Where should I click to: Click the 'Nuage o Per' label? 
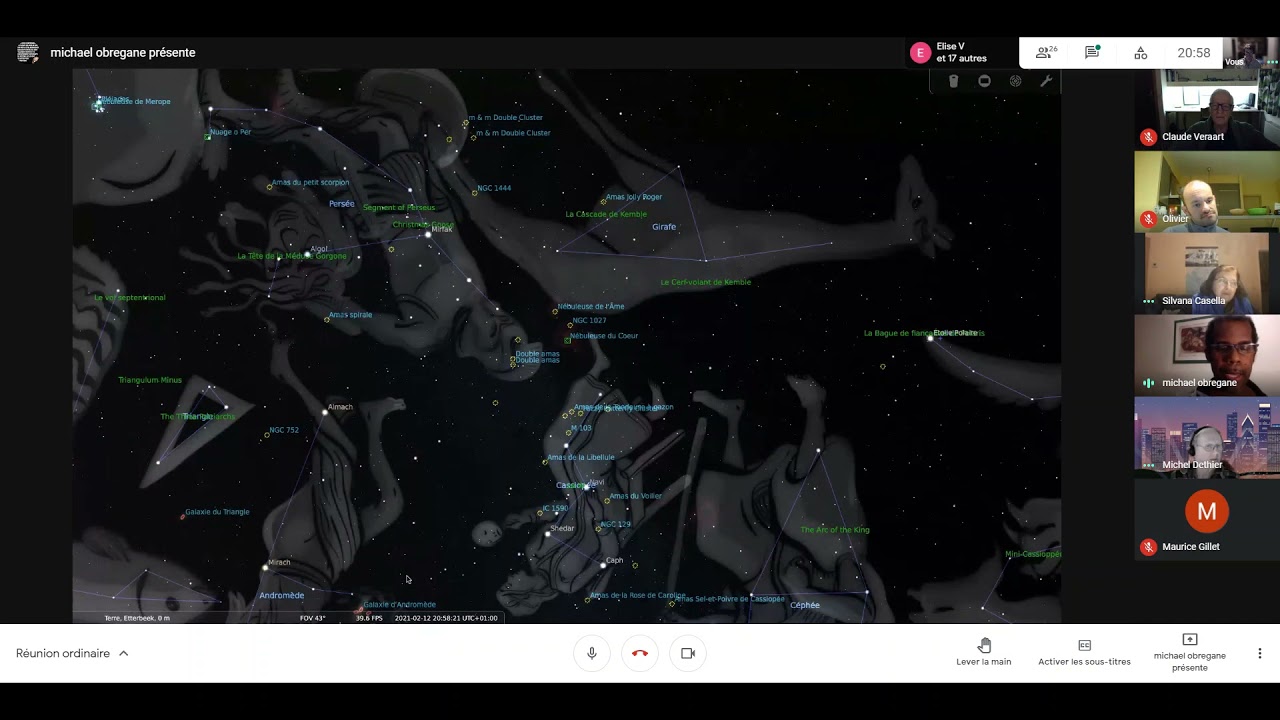click(x=230, y=132)
